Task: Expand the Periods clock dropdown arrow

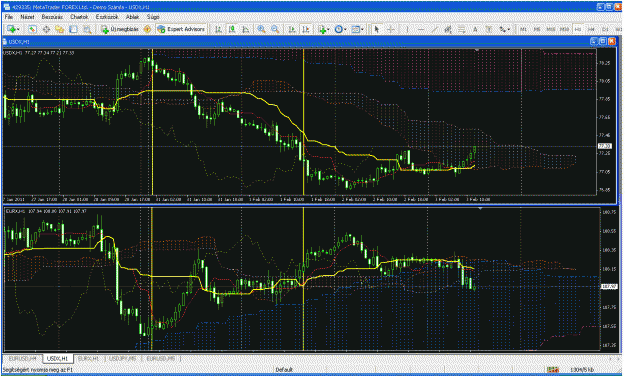Action: [345, 29]
